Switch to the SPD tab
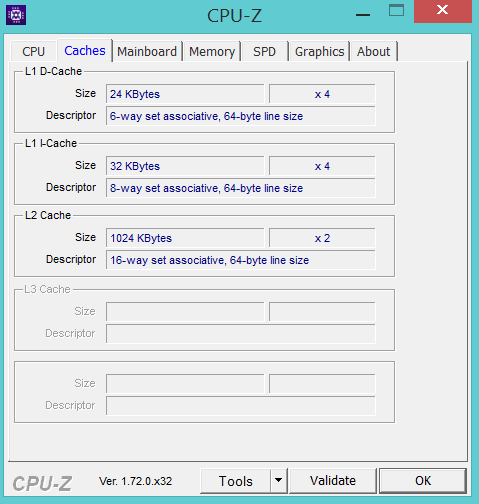The height and width of the screenshot is (504, 479). pos(264,52)
